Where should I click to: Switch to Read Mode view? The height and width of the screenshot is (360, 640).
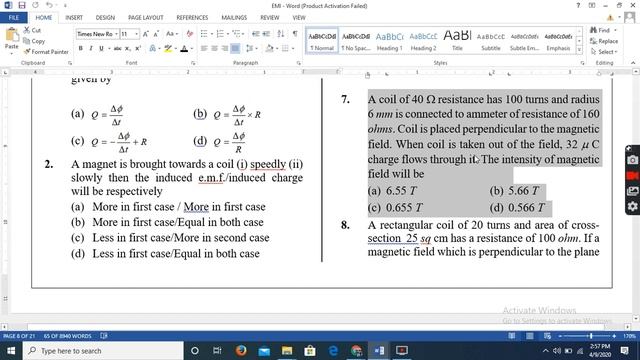511,336
